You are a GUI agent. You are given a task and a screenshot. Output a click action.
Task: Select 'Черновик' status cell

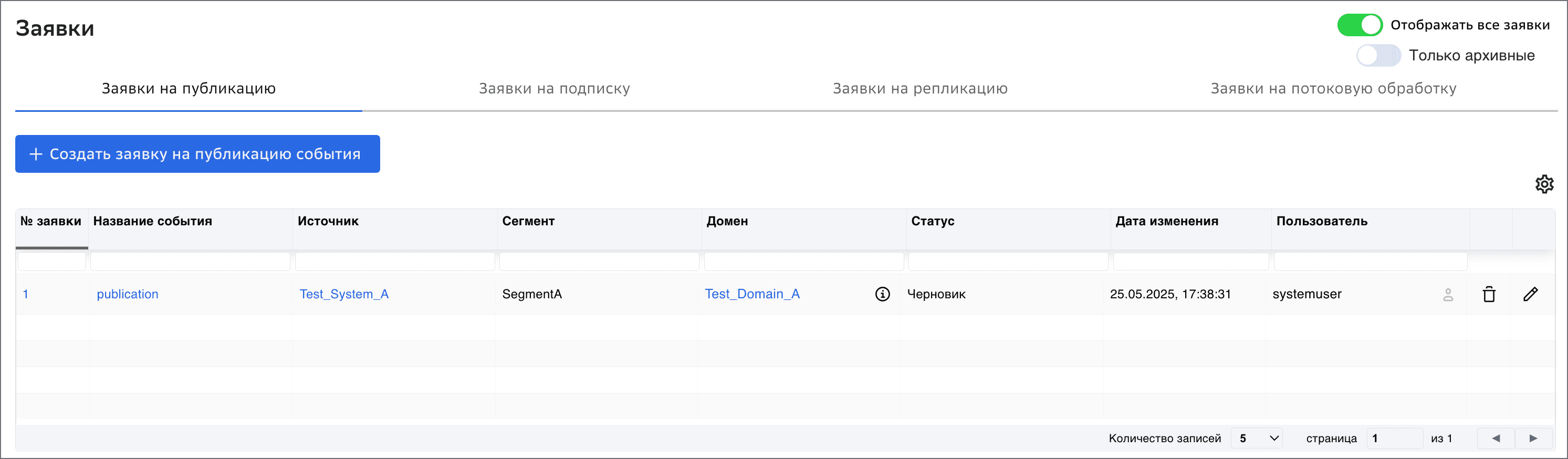936,294
